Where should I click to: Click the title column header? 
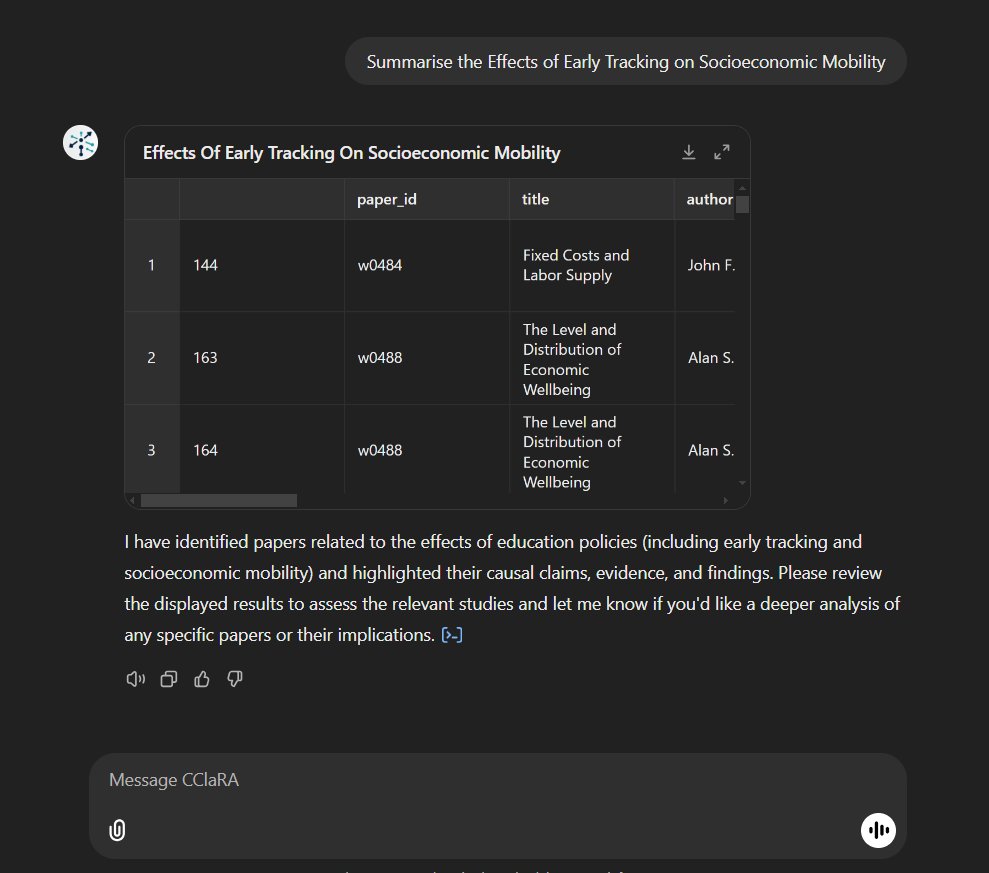tap(592, 199)
